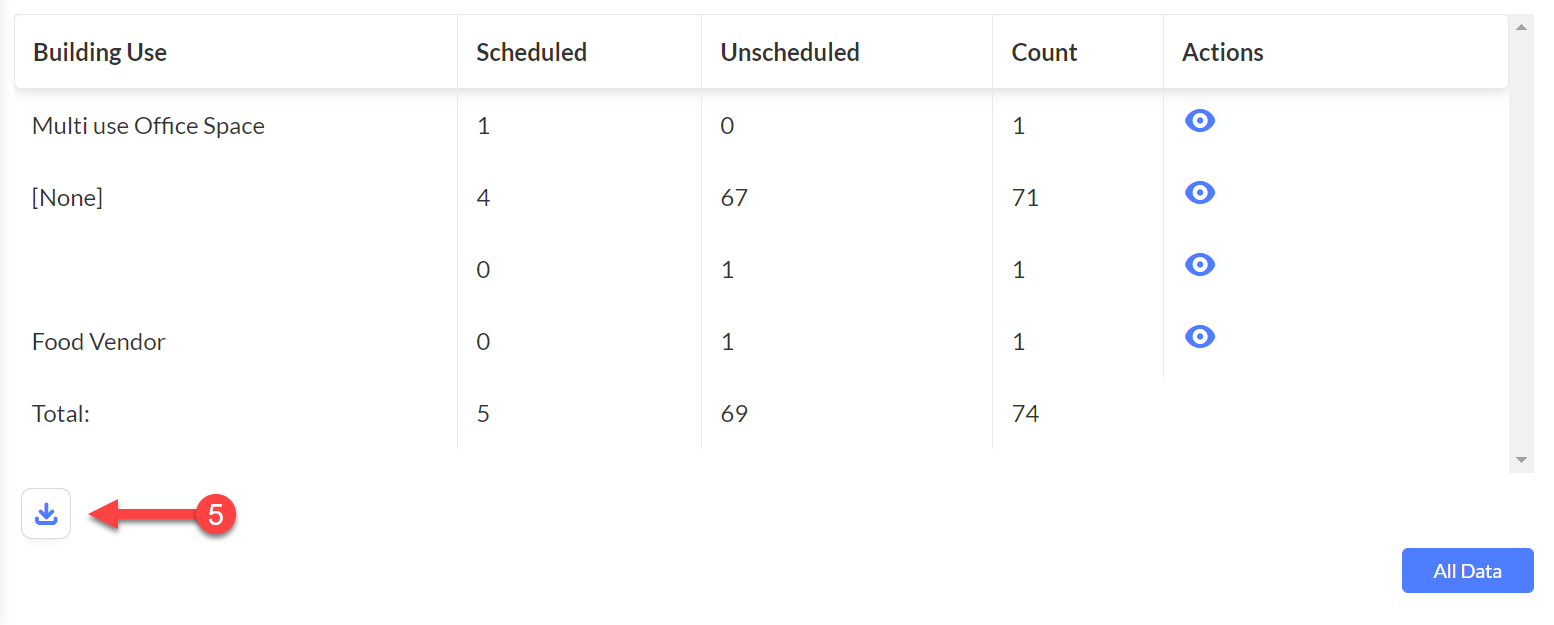
Task: Click scrollbar down arrow
Action: pos(1521,460)
